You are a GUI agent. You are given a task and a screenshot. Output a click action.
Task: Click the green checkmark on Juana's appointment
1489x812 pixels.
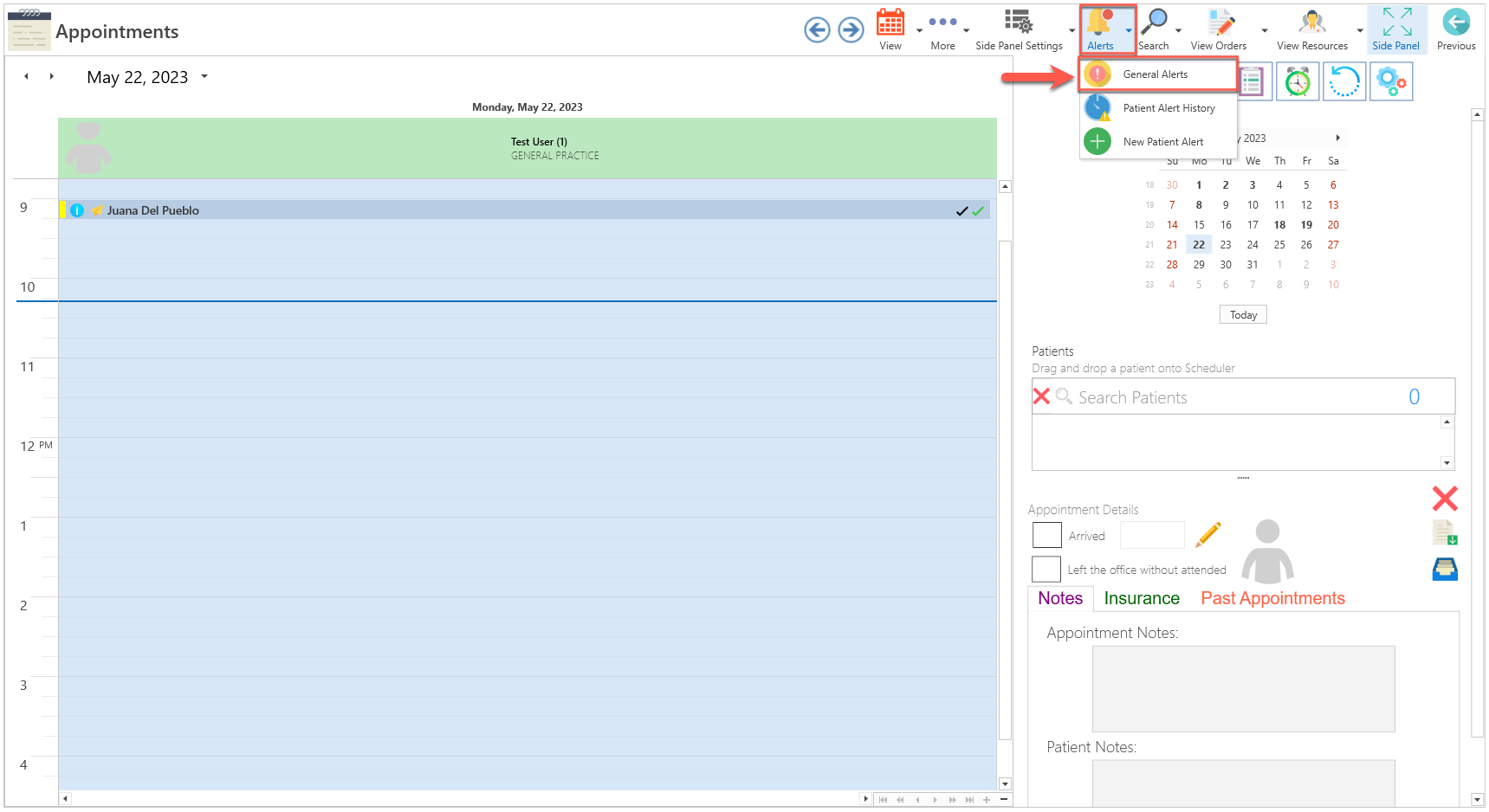[978, 211]
